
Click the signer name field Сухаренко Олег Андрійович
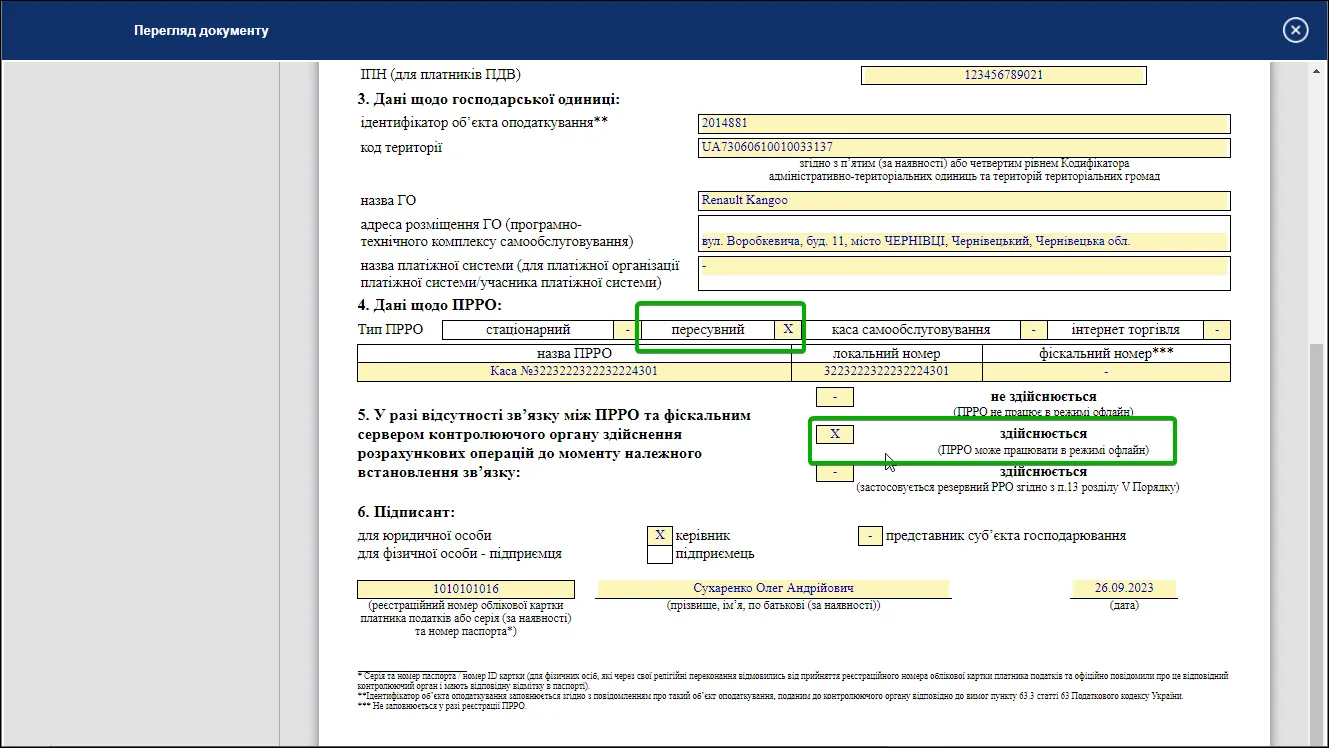[773, 589]
